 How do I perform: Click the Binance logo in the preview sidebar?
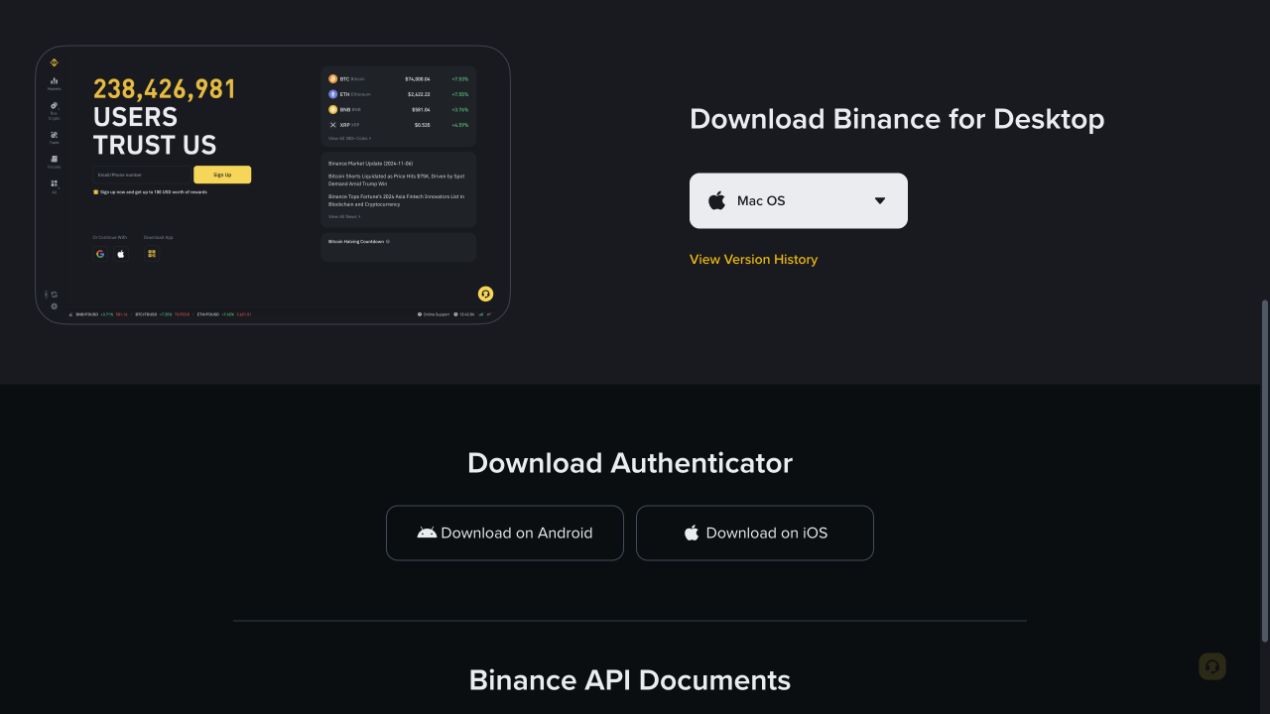[54, 63]
